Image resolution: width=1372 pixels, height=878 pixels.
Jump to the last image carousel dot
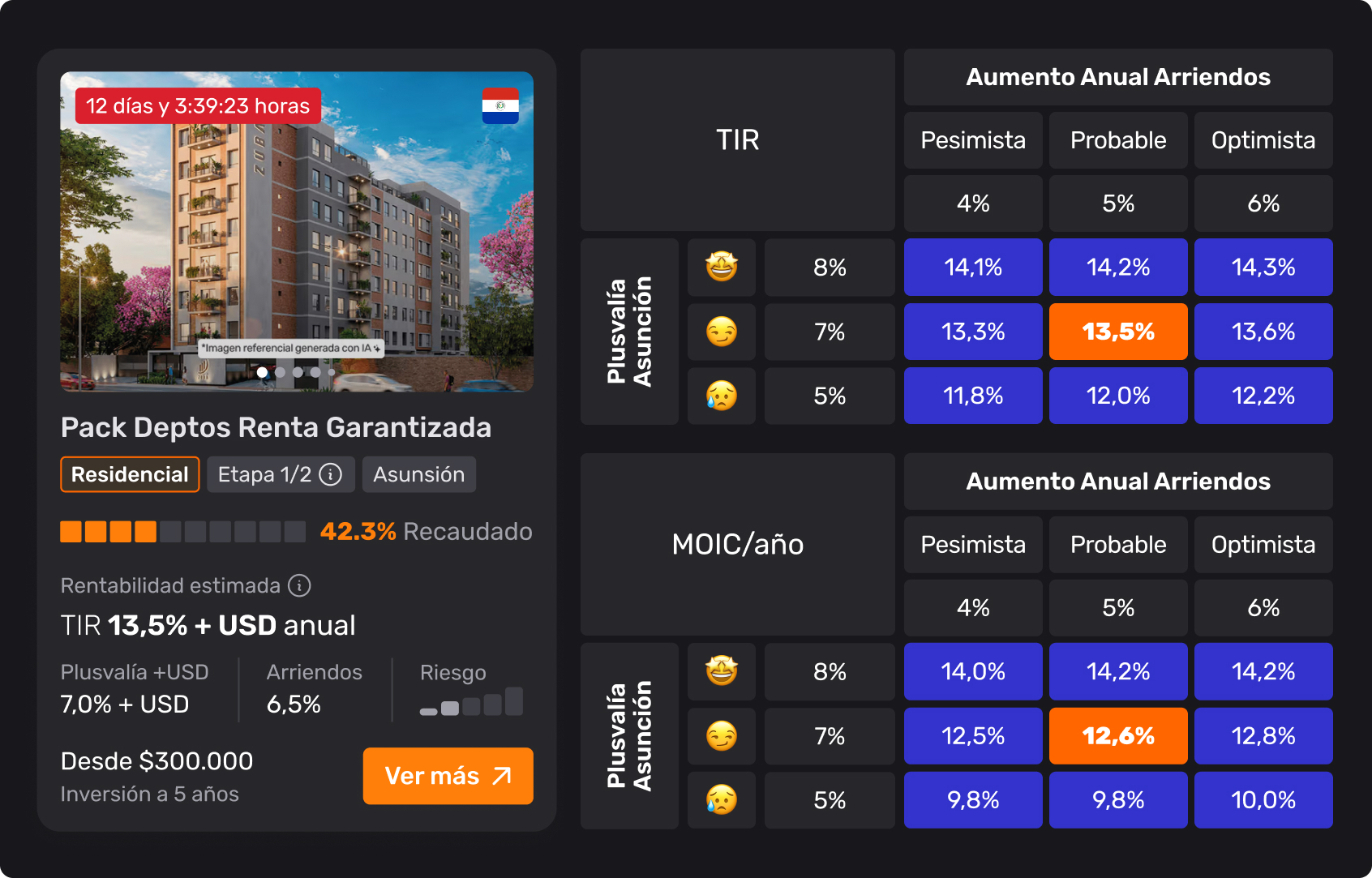coord(332,373)
